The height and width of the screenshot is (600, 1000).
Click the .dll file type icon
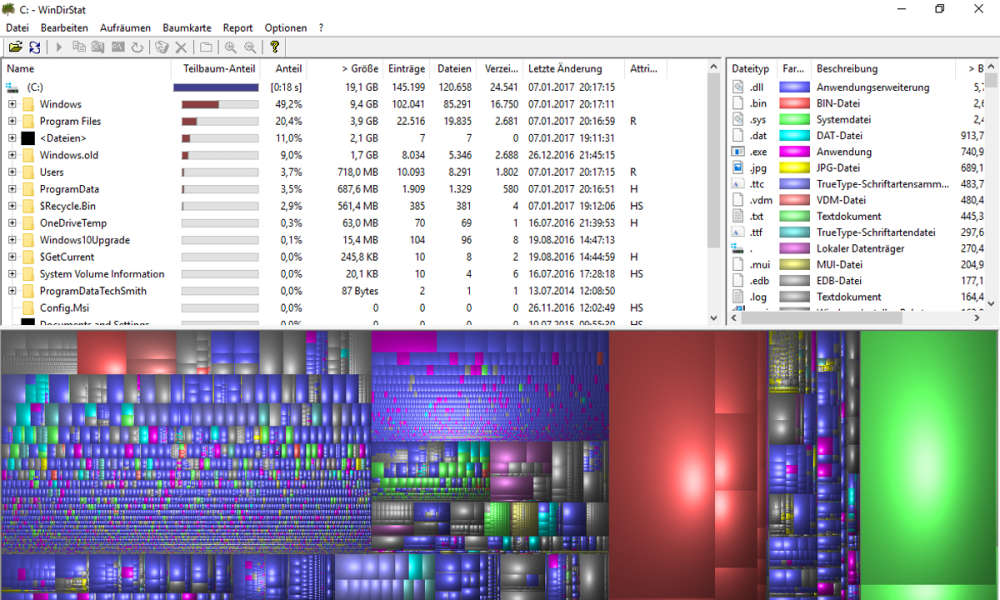(738, 87)
